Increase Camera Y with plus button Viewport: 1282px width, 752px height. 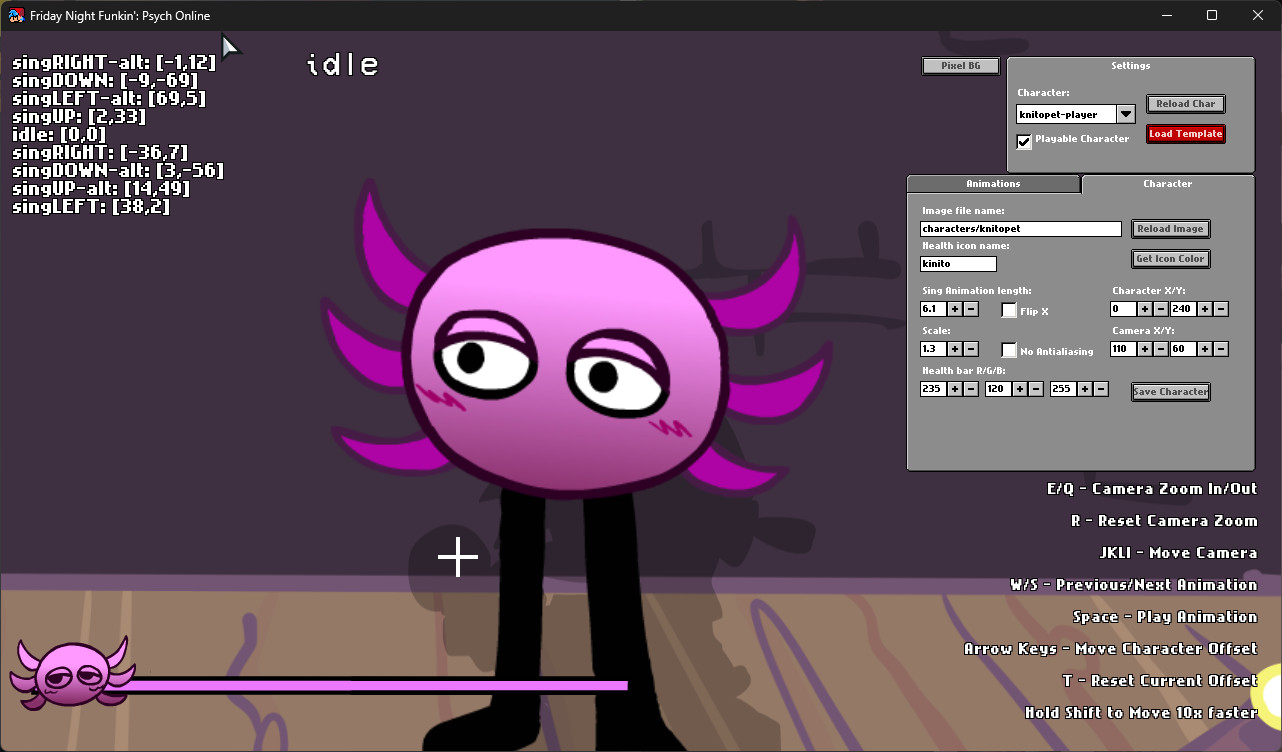pos(1205,349)
